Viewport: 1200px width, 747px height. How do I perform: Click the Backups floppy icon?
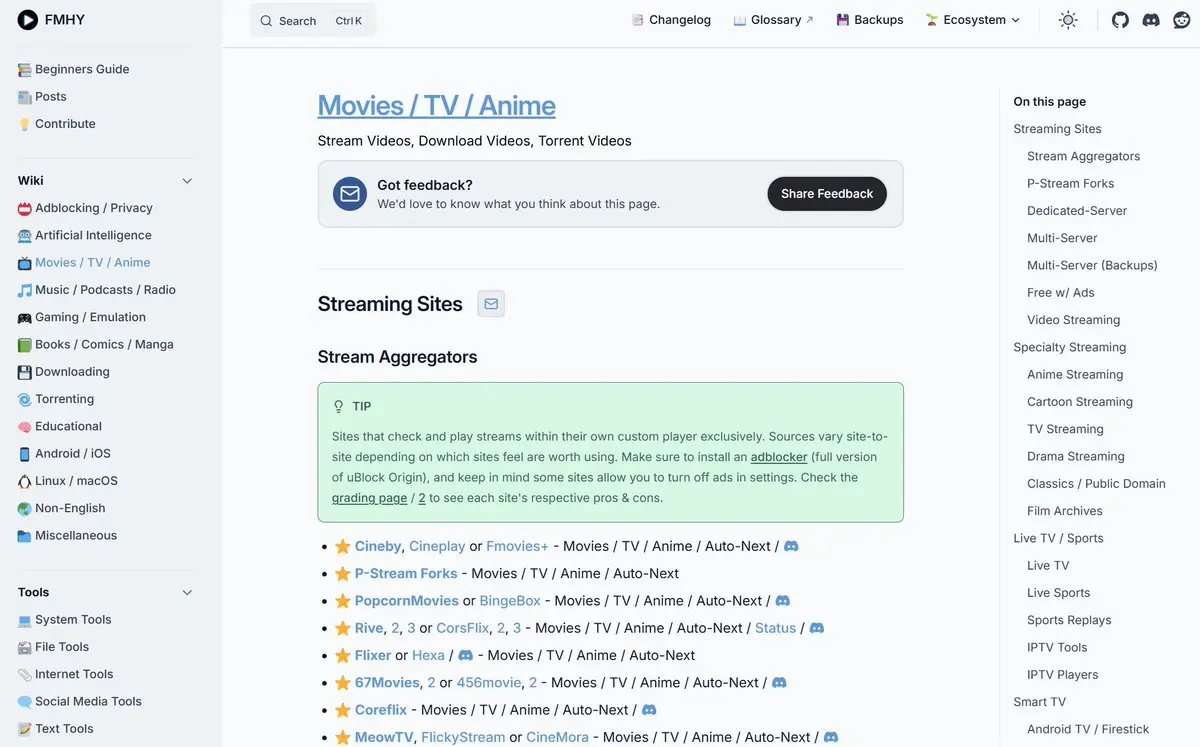[843, 20]
